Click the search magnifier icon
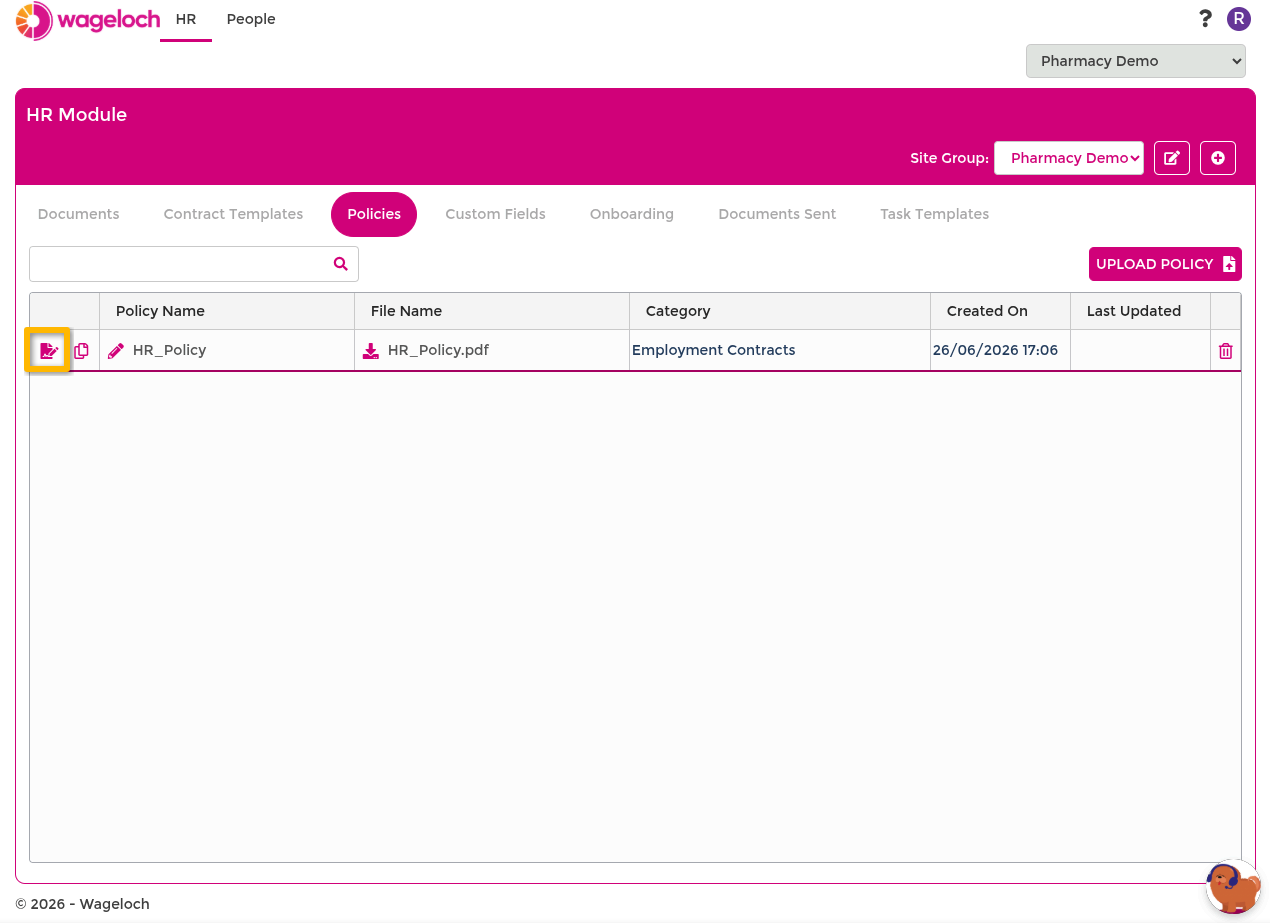1270x923 pixels. tap(341, 264)
